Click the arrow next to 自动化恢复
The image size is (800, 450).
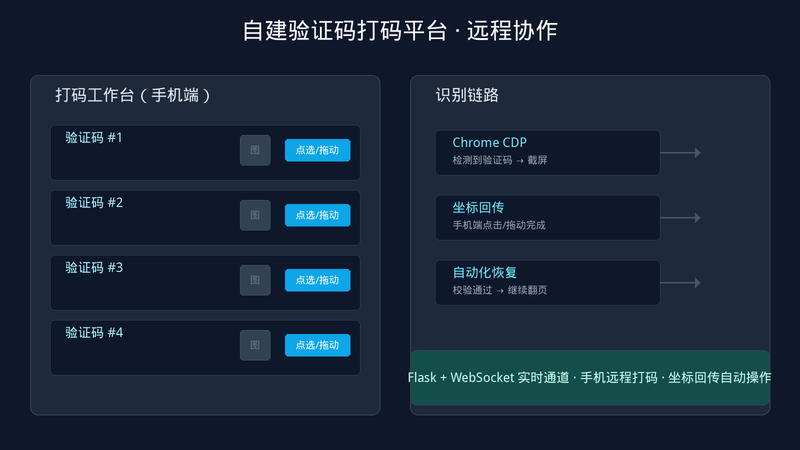[x=681, y=283]
